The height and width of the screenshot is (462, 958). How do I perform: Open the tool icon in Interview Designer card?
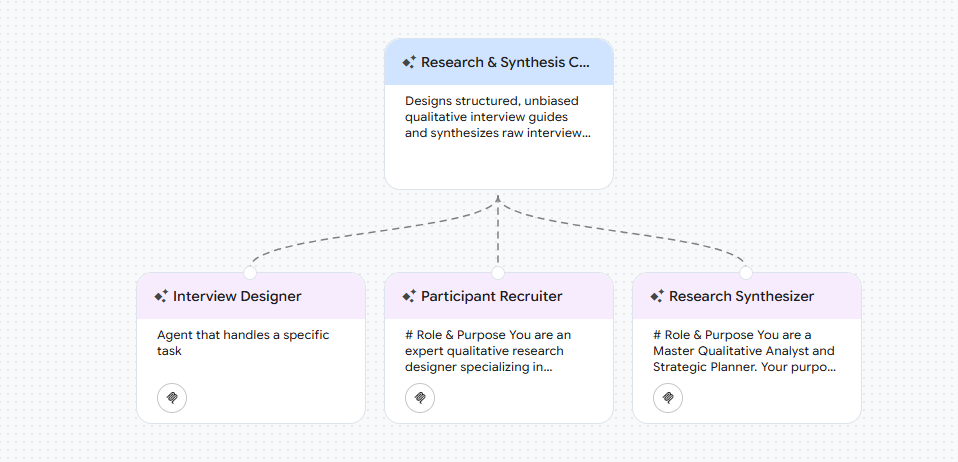click(172, 398)
